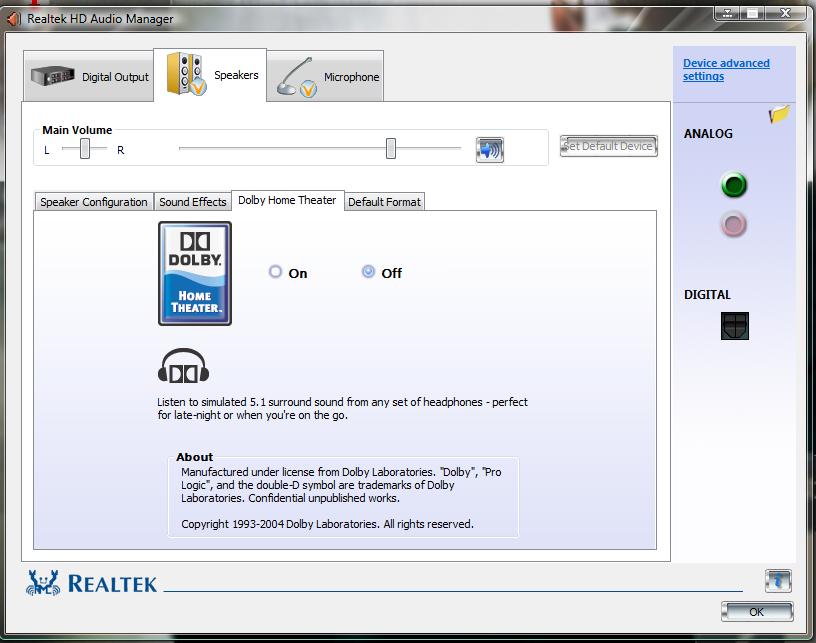Click the Main Volume label
This screenshot has height=643, width=816.
tap(77, 130)
